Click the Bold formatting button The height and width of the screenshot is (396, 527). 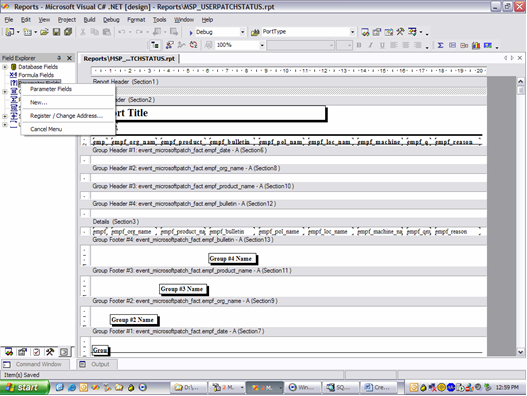tap(359, 45)
